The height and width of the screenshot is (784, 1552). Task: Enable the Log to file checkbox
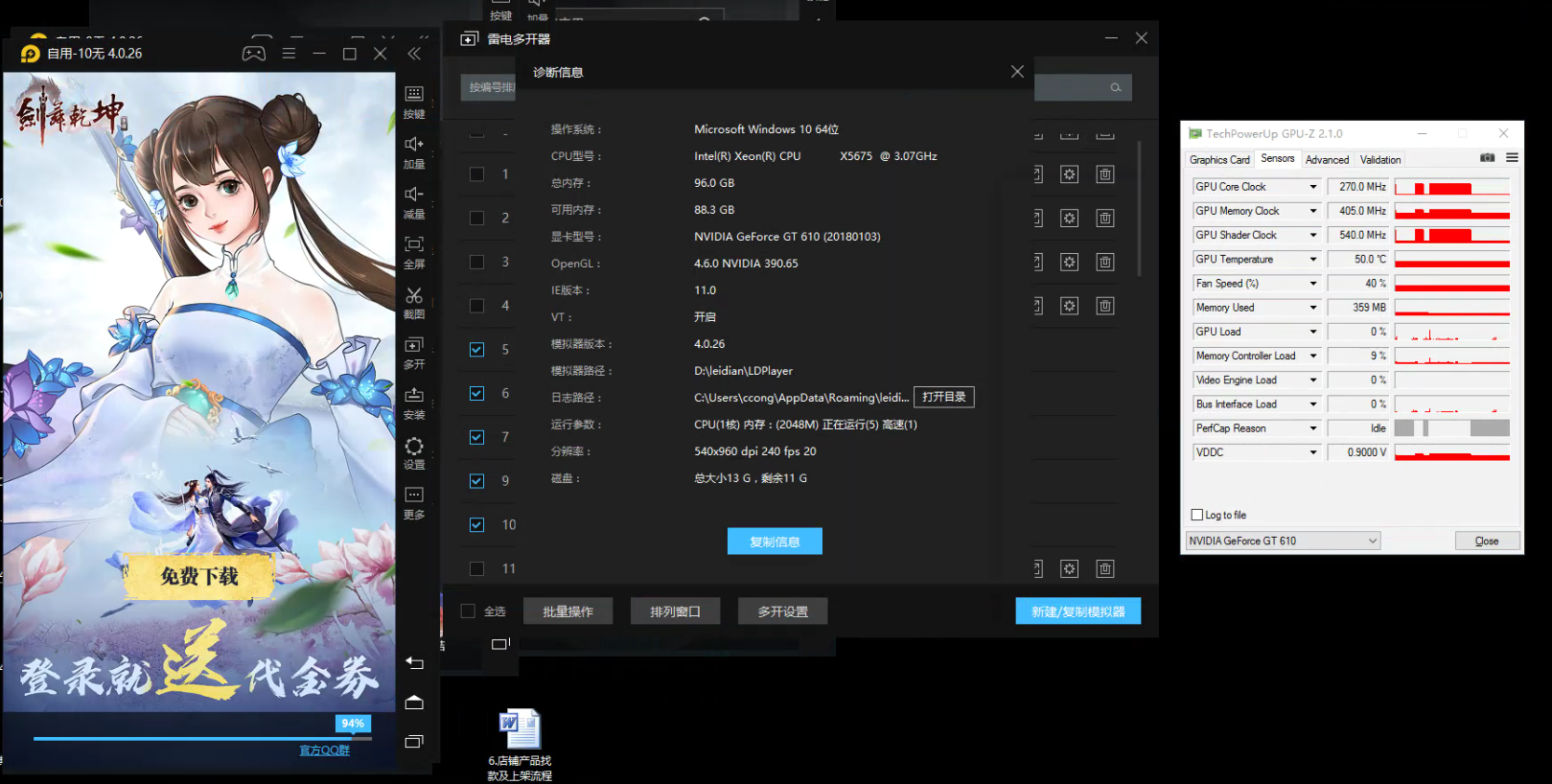point(1196,515)
